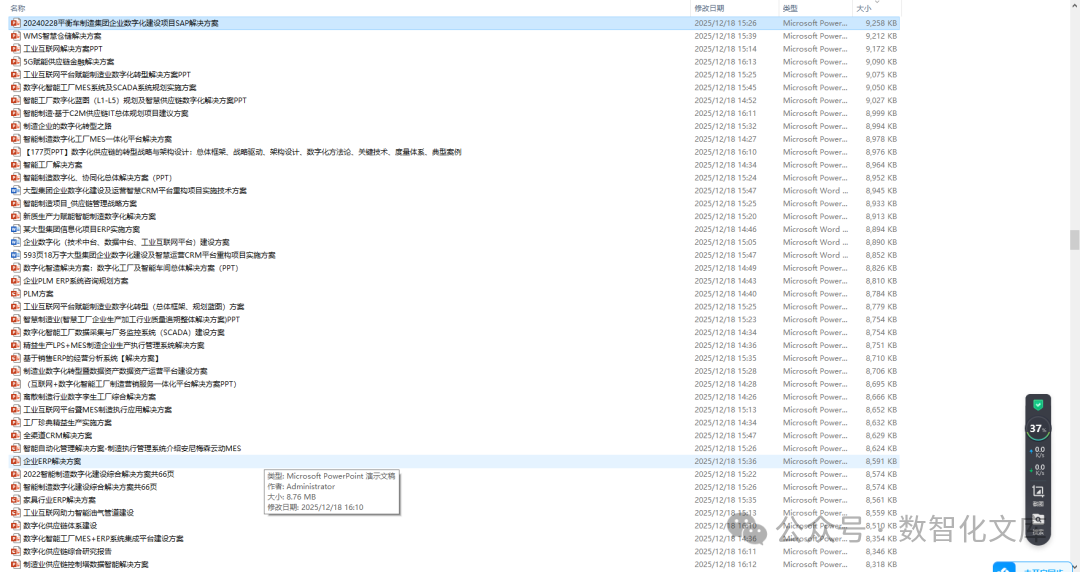This screenshot has height=572, width=1080.
Task: Click the Word icon of 某大型集团信息化项目ERP实施方案
Action: [x=16, y=229]
